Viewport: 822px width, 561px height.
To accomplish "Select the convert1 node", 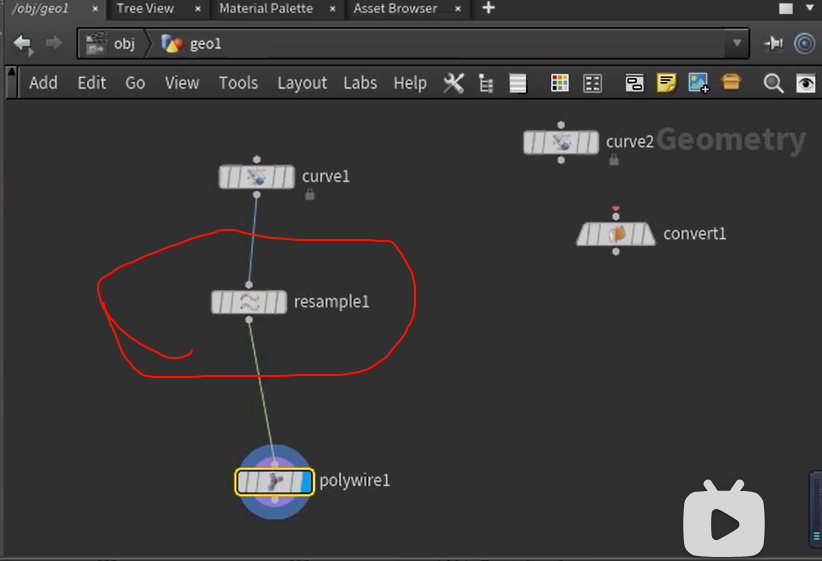I will tap(616, 234).
